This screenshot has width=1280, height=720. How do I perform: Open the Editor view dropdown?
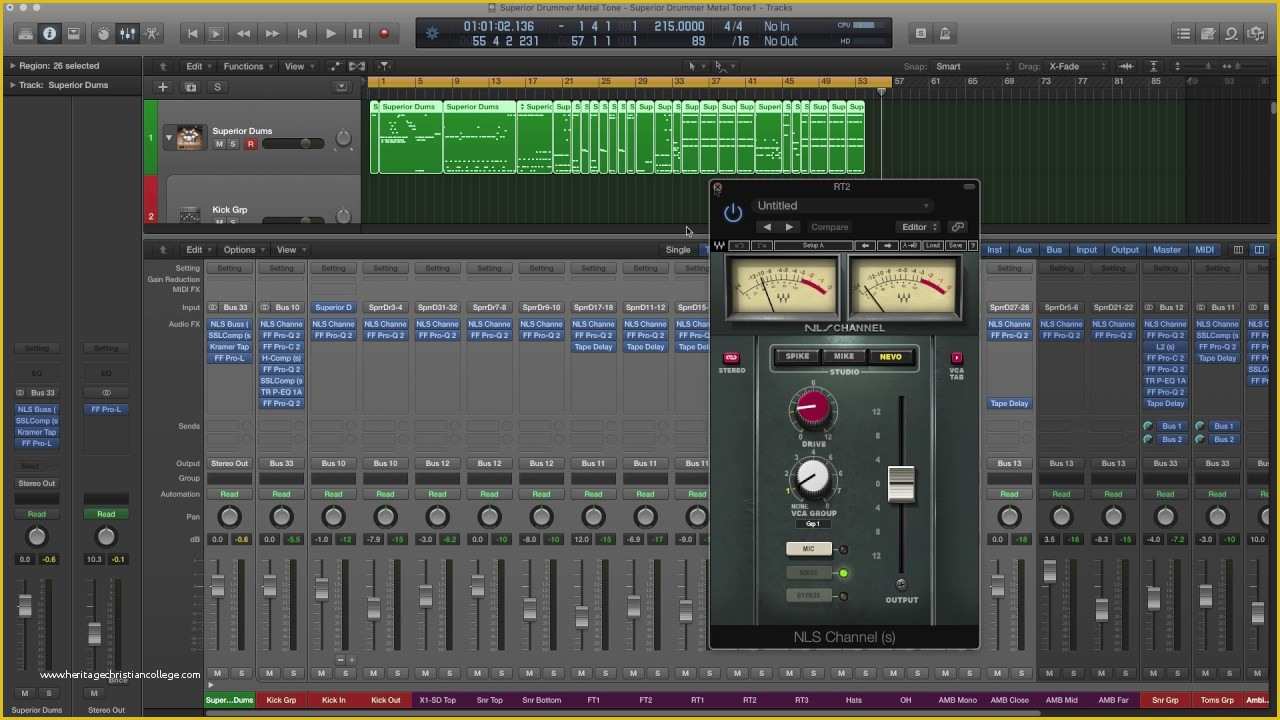pyautogui.click(x=919, y=227)
